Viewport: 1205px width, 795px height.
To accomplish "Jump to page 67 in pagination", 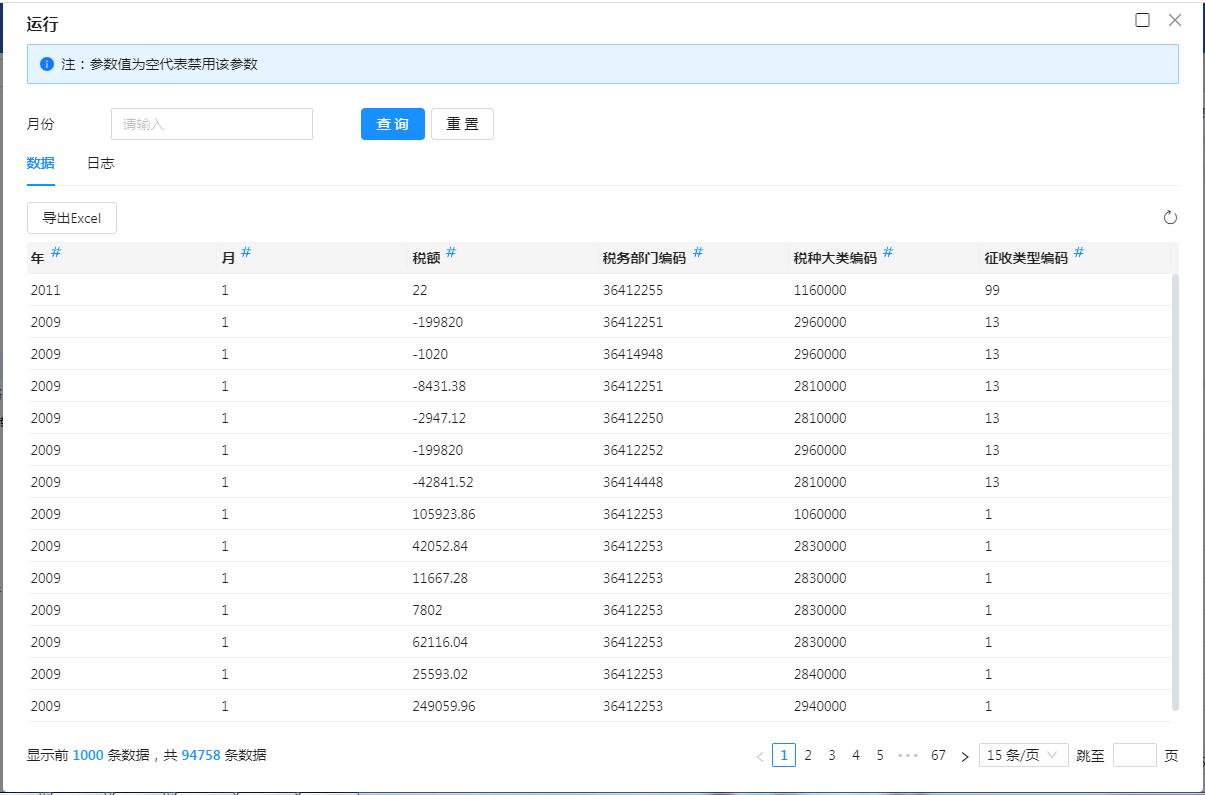I will [x=938, y=755].
